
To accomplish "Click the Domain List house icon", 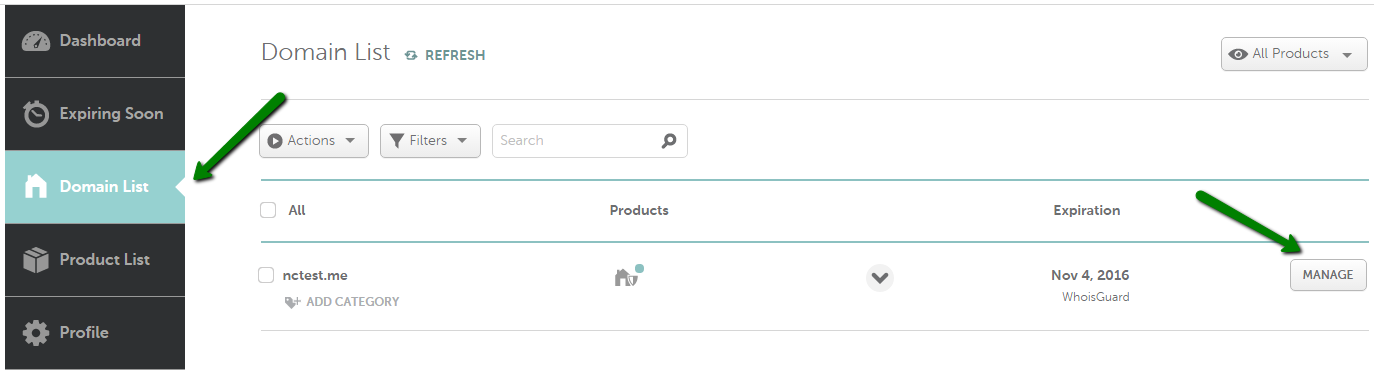I will point(36,187).
